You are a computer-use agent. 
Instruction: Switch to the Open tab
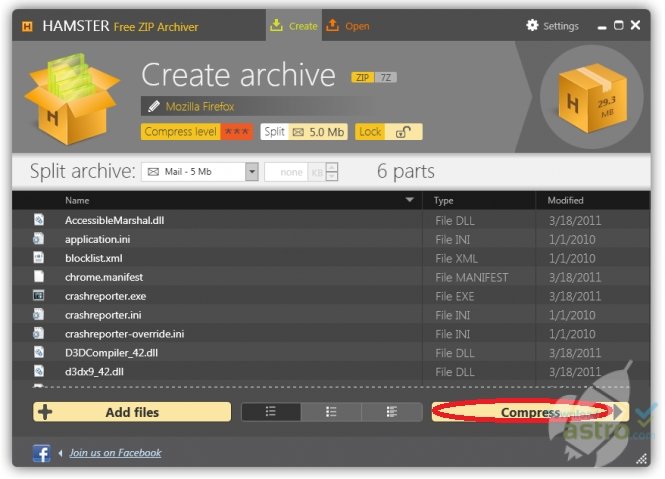pyautogui.click(x=348, y=26)
